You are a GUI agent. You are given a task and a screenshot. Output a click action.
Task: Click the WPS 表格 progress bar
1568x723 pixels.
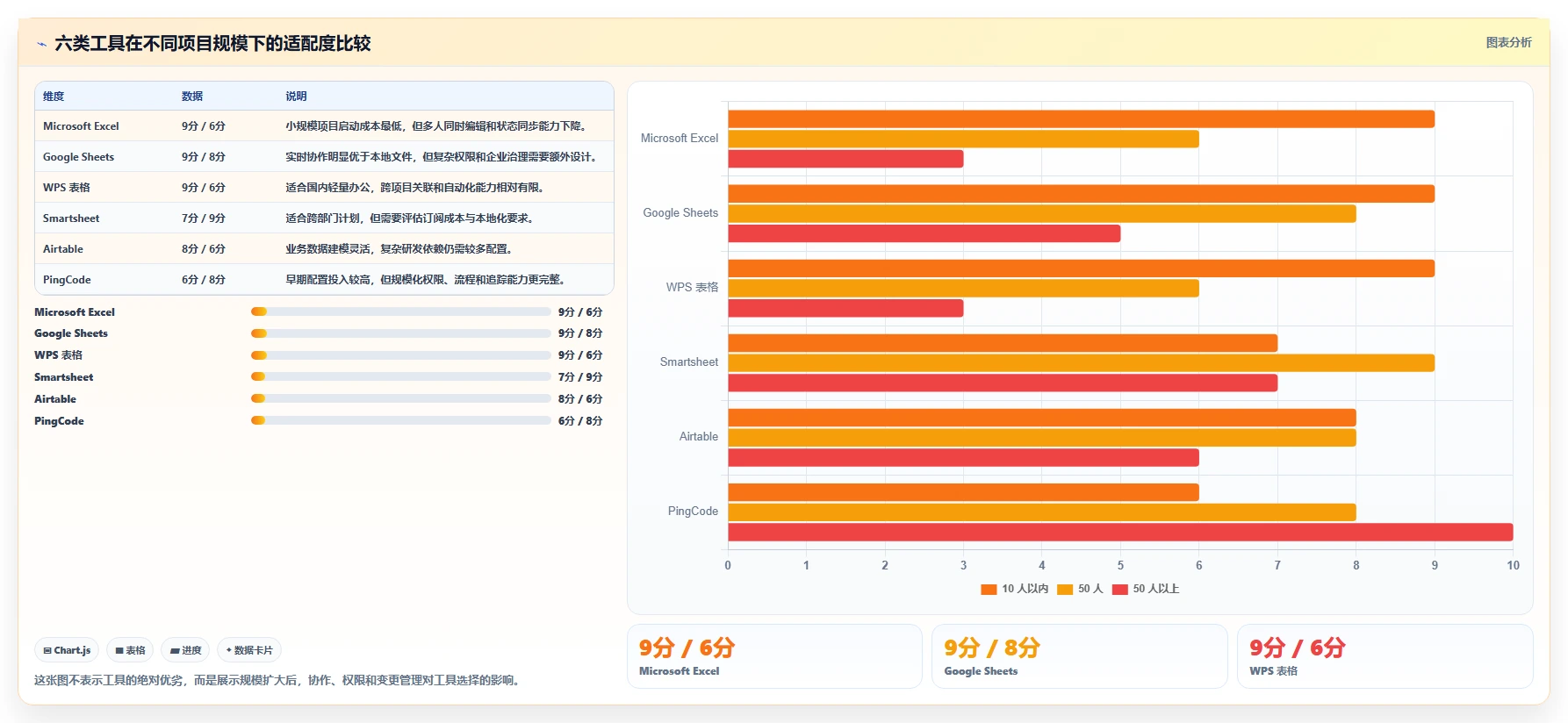(400, 355)
